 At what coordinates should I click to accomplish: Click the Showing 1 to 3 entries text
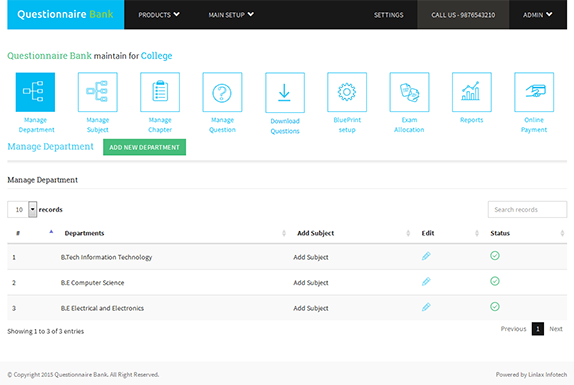tap(45, 331)
